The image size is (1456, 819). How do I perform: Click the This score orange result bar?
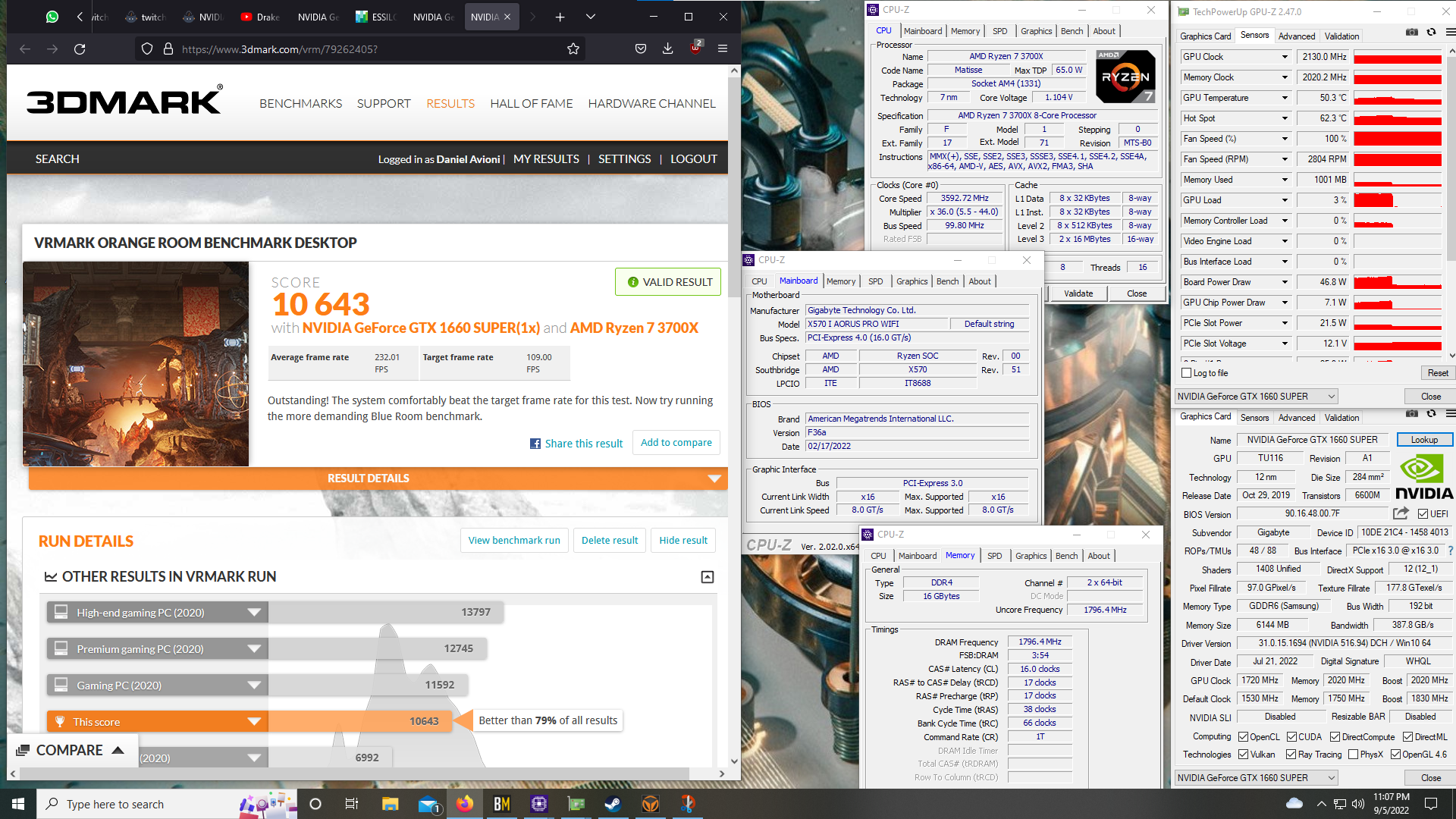(x=249, y=721)
